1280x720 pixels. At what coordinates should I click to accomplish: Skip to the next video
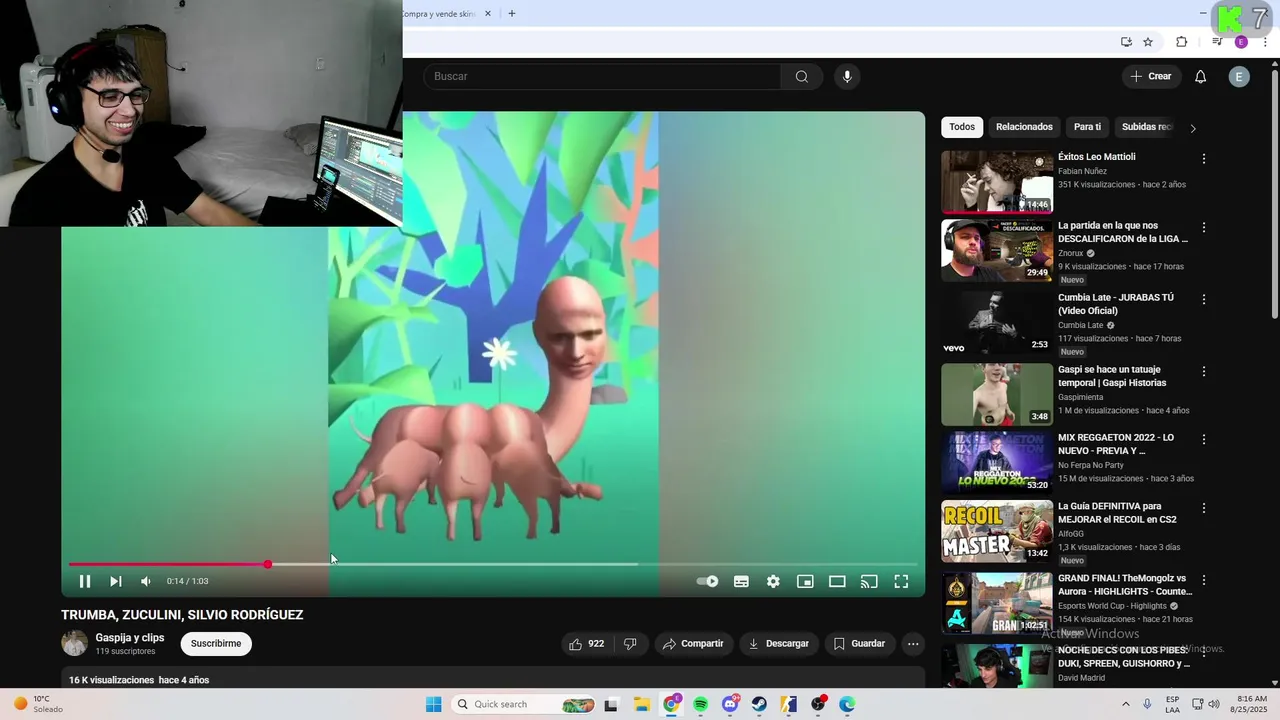click(116, 581)
